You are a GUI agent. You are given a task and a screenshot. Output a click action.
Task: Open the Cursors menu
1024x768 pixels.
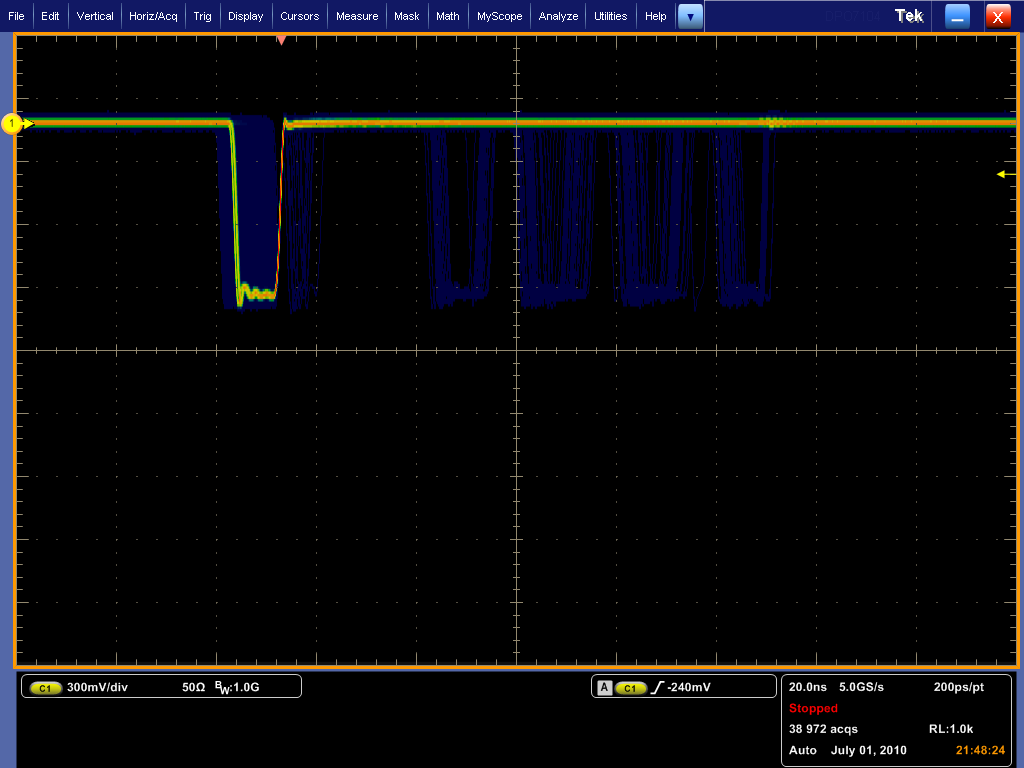300,16
